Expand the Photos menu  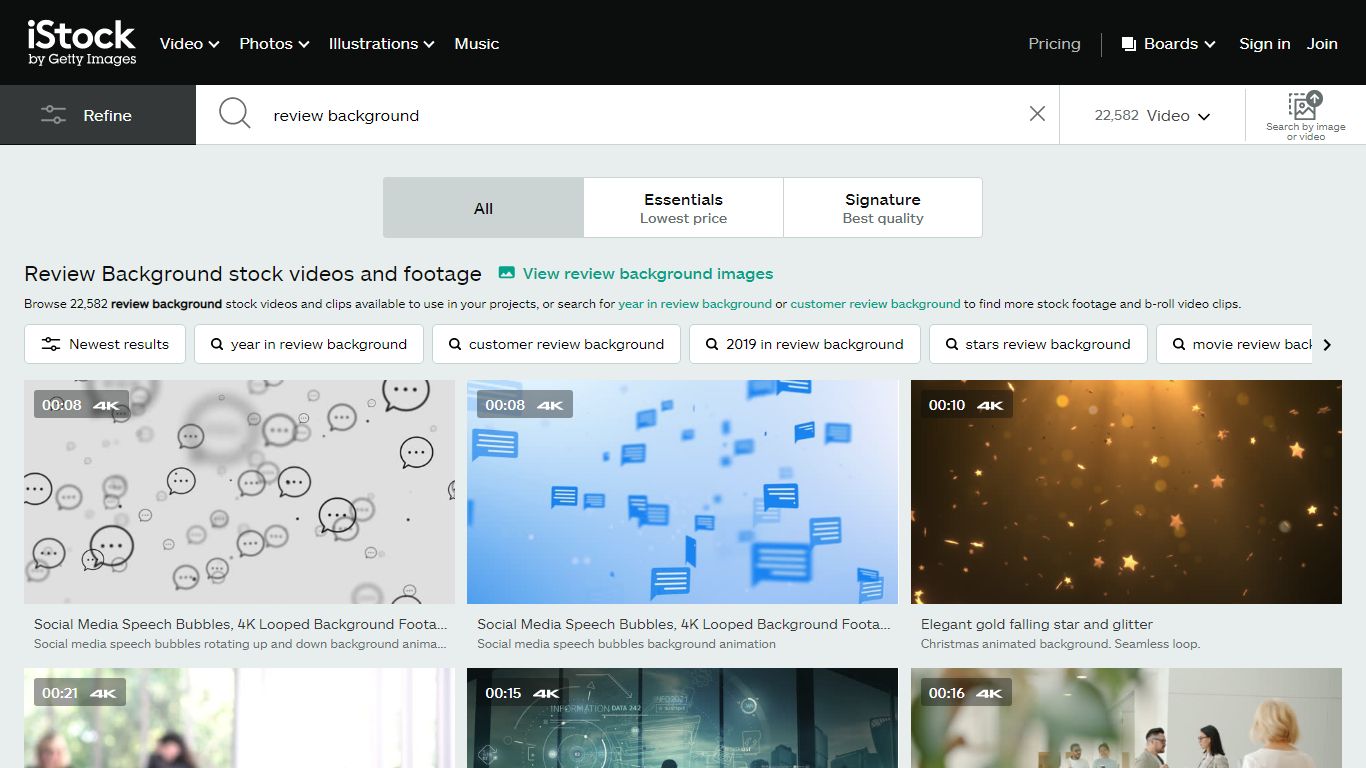(x=274, y=44)
